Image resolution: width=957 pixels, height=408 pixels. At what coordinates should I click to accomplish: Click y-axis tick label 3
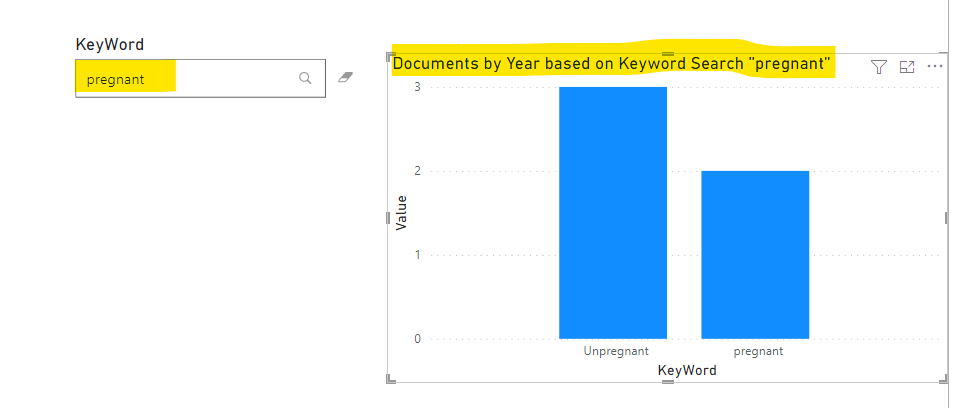(x=417, y=87)
